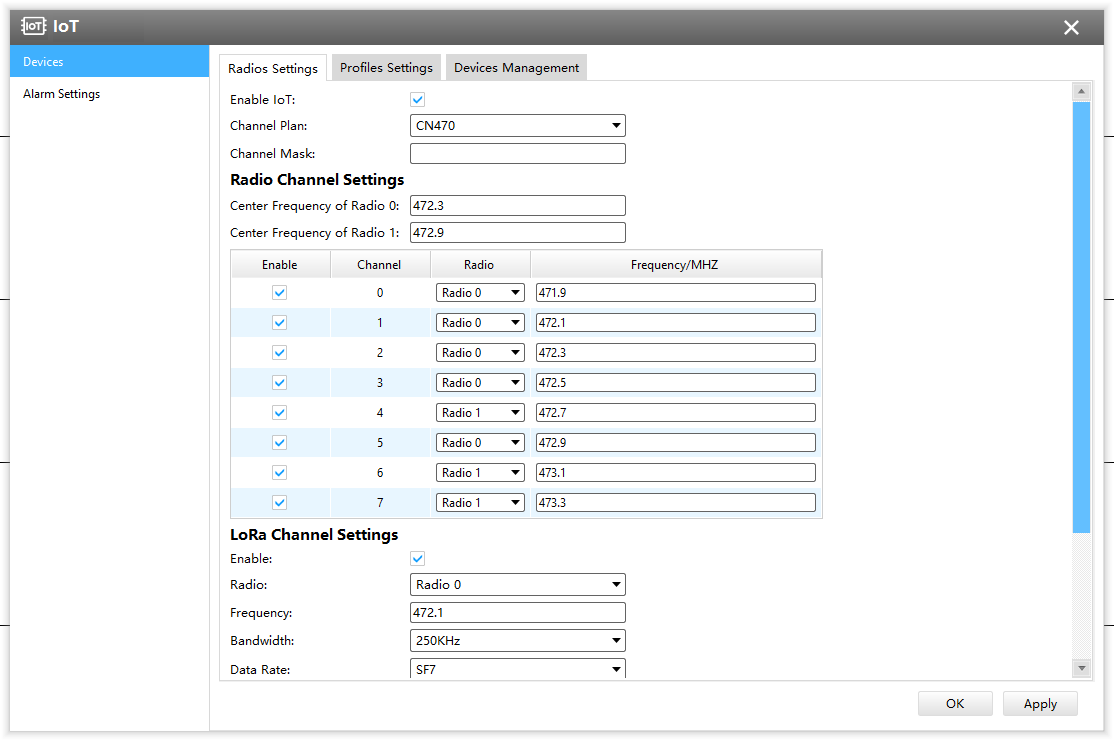
Task: Open the Radio dropdown for channel 4
Action: (x=480, y=413)
